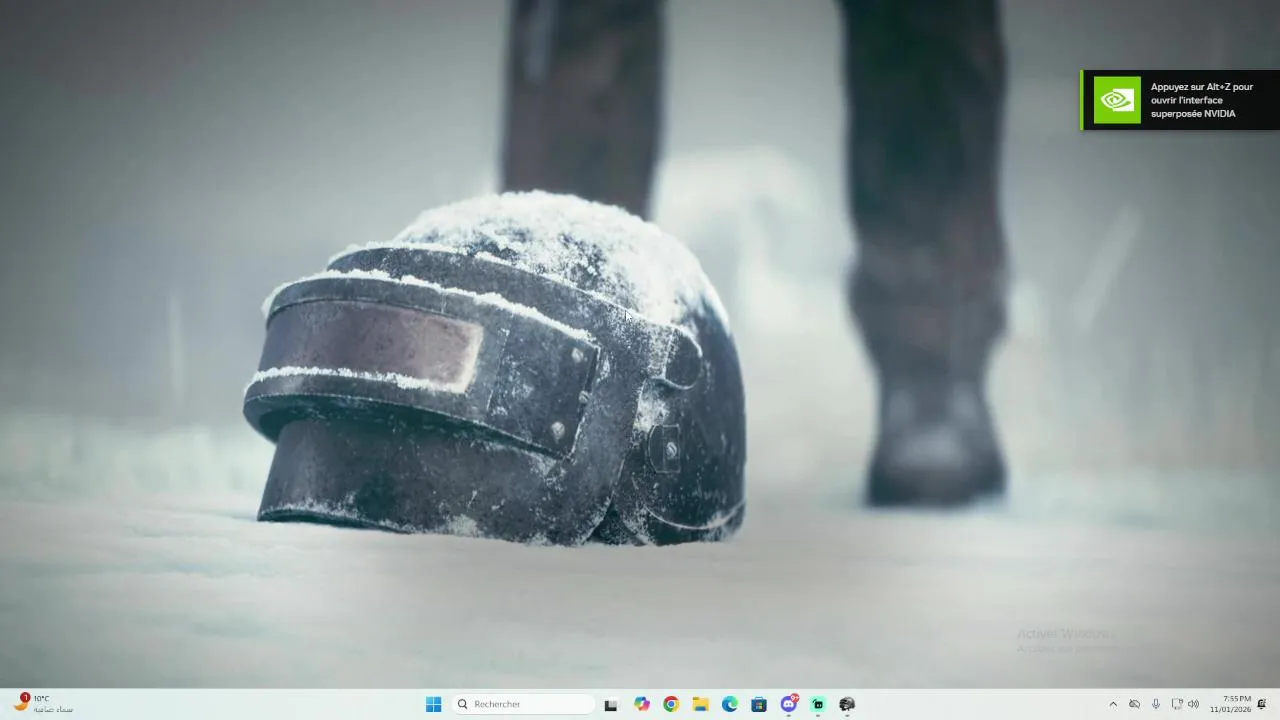
Task: Open the helmet game icon in taskbar
Action: pyautogui.click(x=847, y=704)
